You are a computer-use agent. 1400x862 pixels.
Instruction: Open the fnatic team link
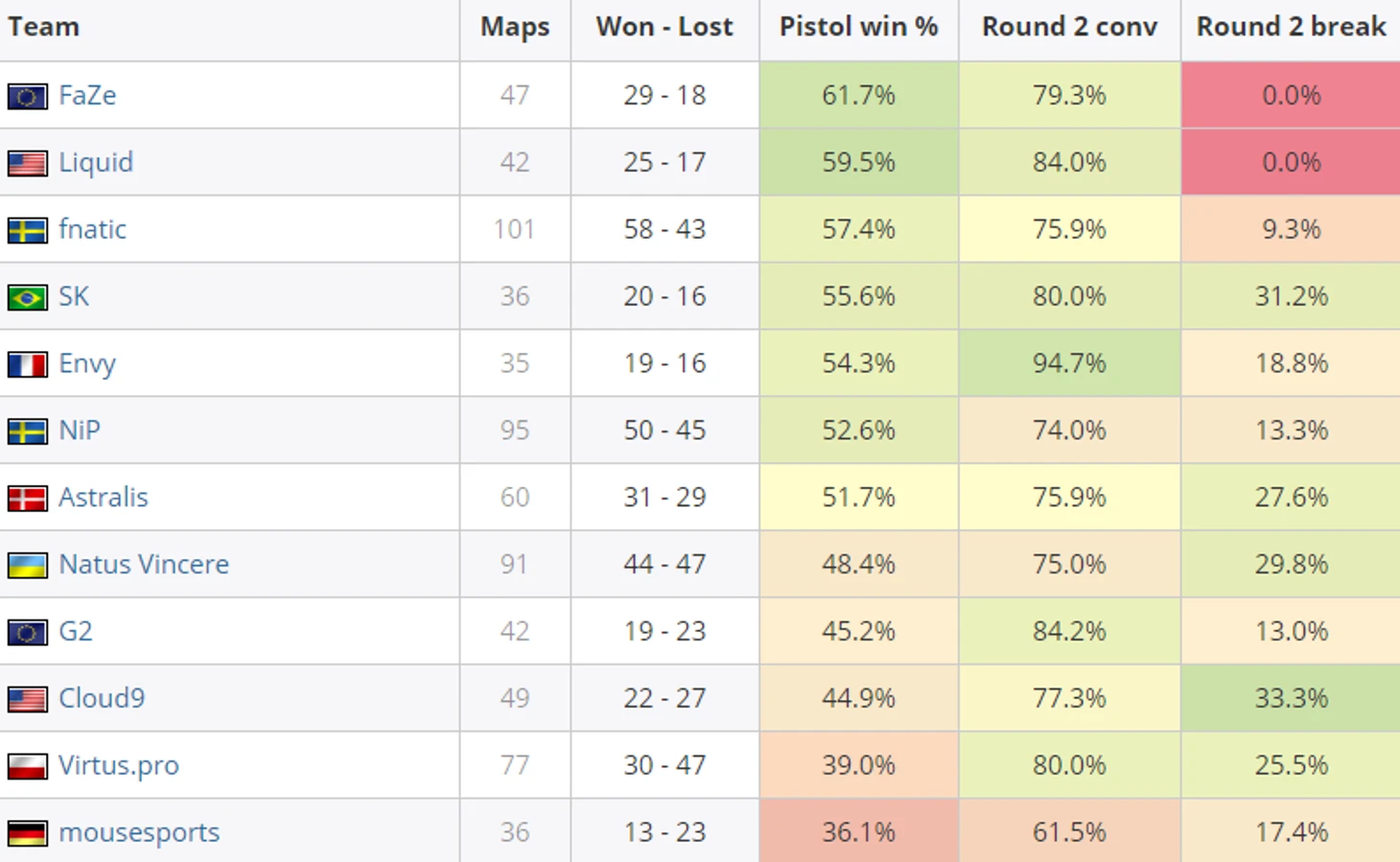pyautogui.click(x=92, y=229)
